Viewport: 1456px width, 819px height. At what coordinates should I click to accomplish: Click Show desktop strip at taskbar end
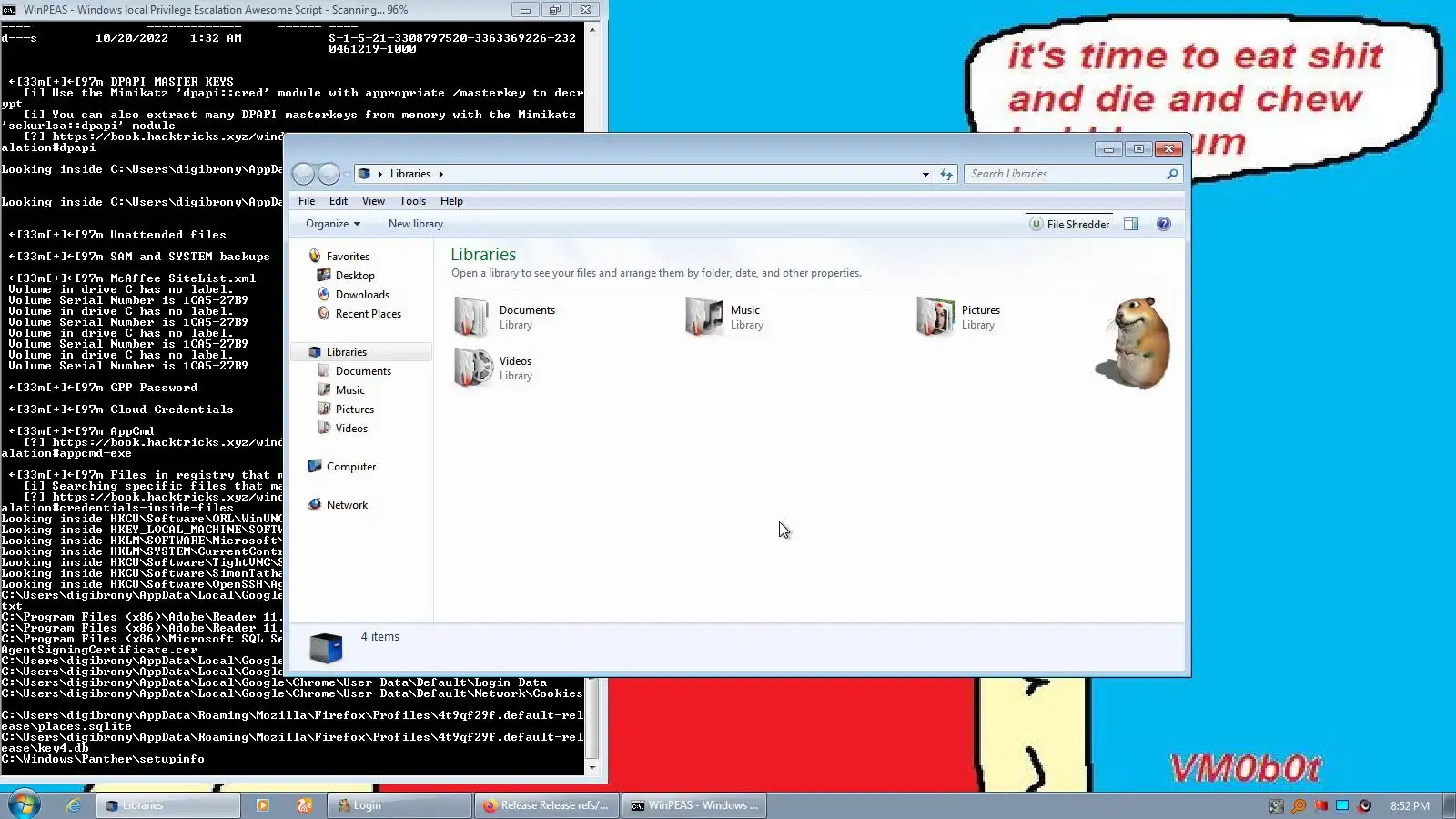(1449, 805)
